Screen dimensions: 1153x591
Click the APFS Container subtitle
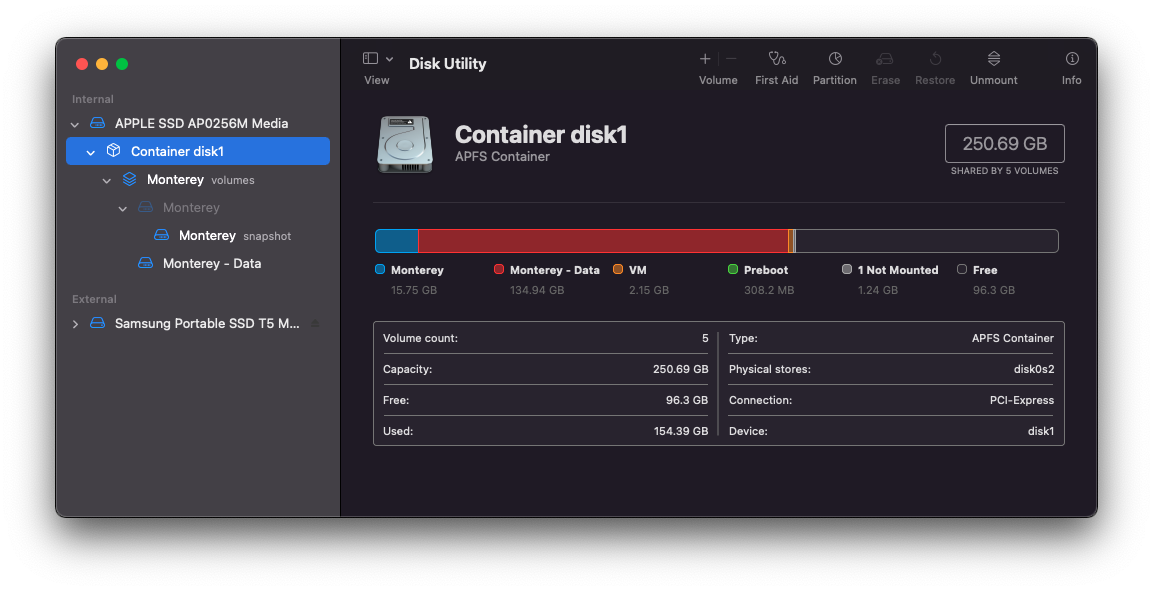click(x=502, y=157)
